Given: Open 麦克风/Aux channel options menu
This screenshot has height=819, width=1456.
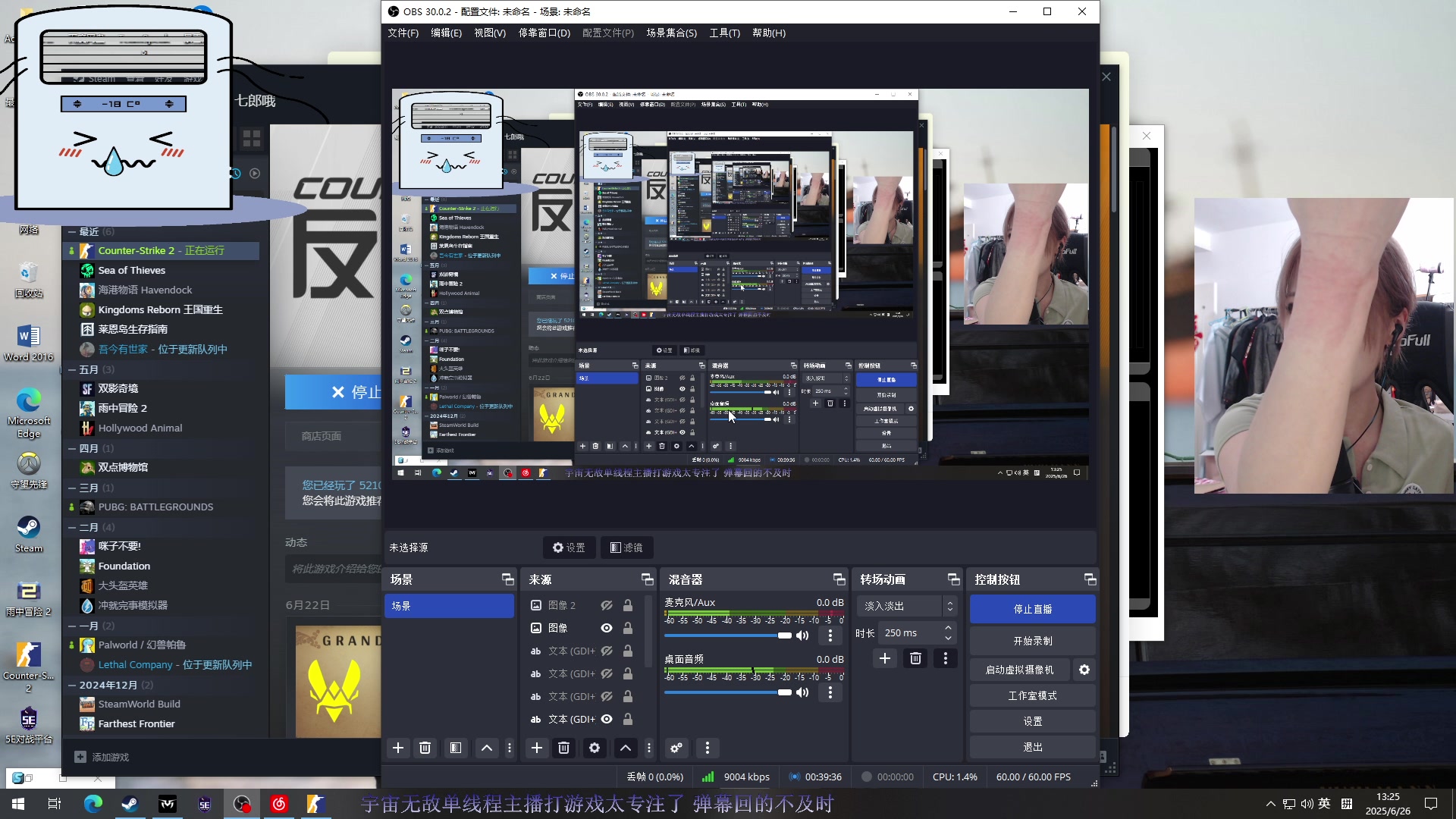Looking at the screenshot, I should click(830, 635).
